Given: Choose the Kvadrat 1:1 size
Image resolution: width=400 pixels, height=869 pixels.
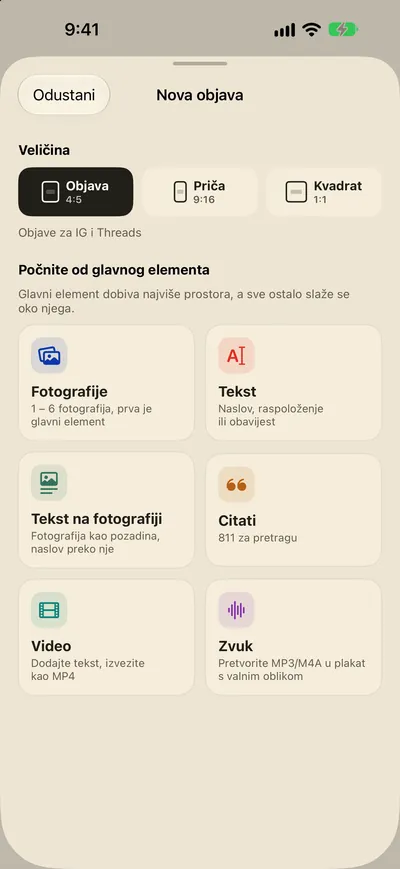Looking at the screenshot, I should coord(324,192).
